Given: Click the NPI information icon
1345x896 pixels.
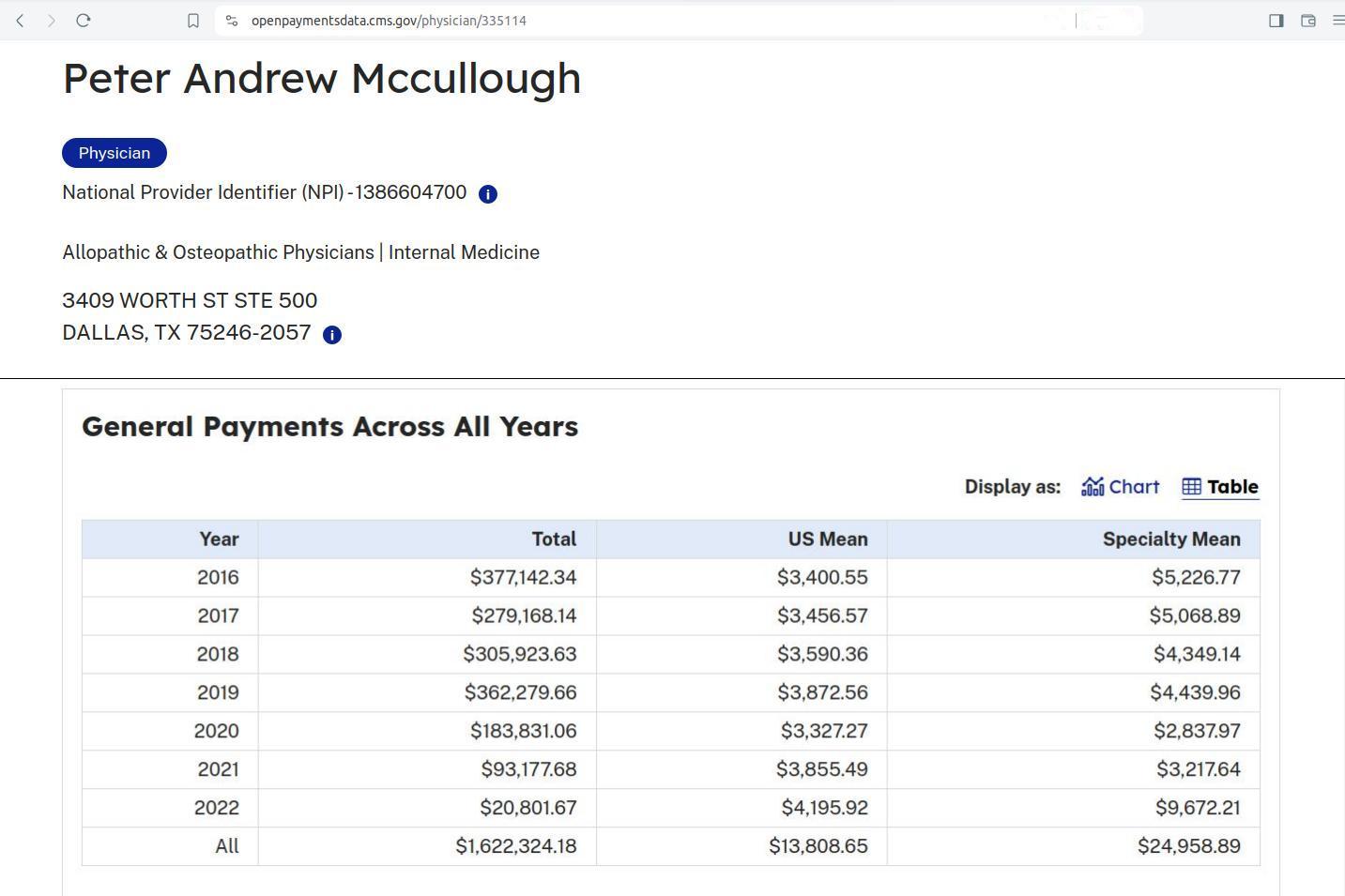Looking at the screenshot, I should (487, 194).
